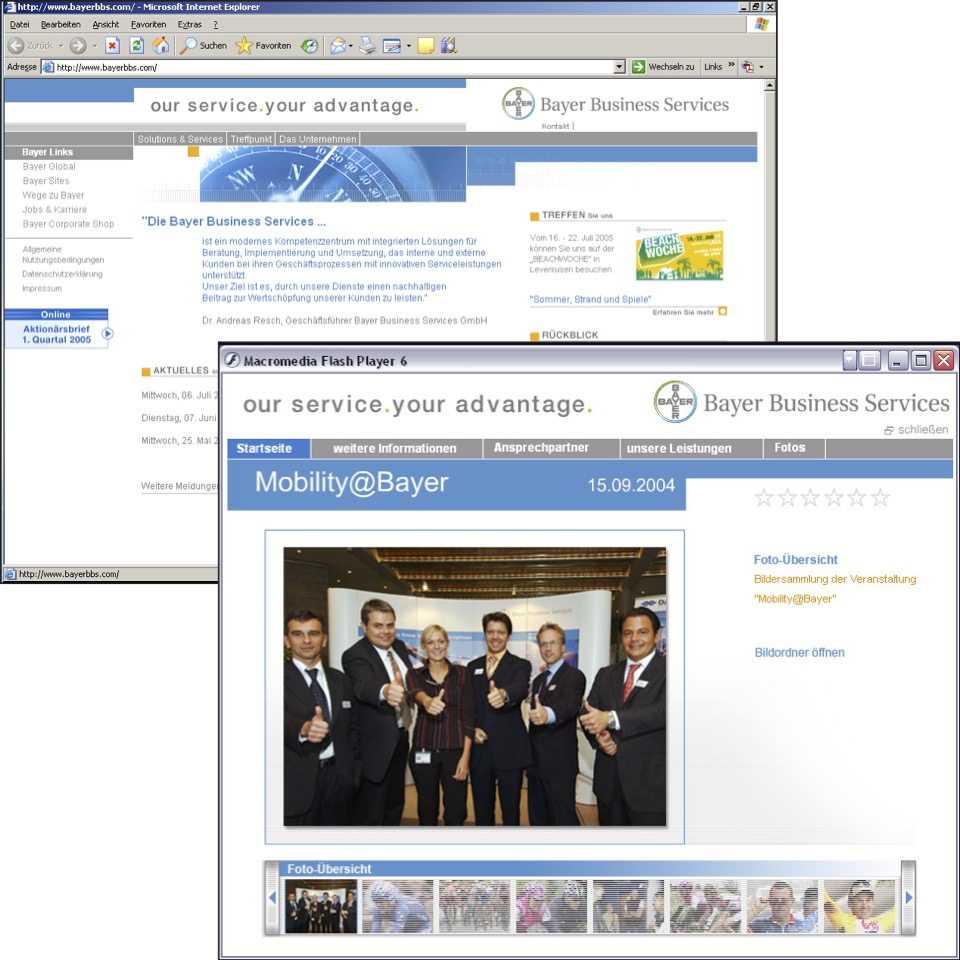The image size is (960, 960).
Task: Open the mail envelope icon in the IE toolbar
Action: [338, 45]
